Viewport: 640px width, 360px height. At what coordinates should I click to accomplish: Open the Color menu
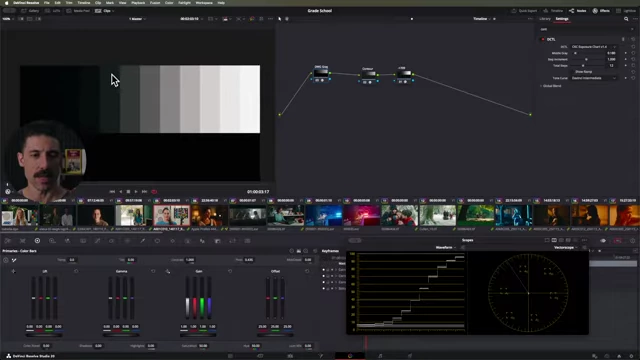pyautogui.click(x=169, y=3)
